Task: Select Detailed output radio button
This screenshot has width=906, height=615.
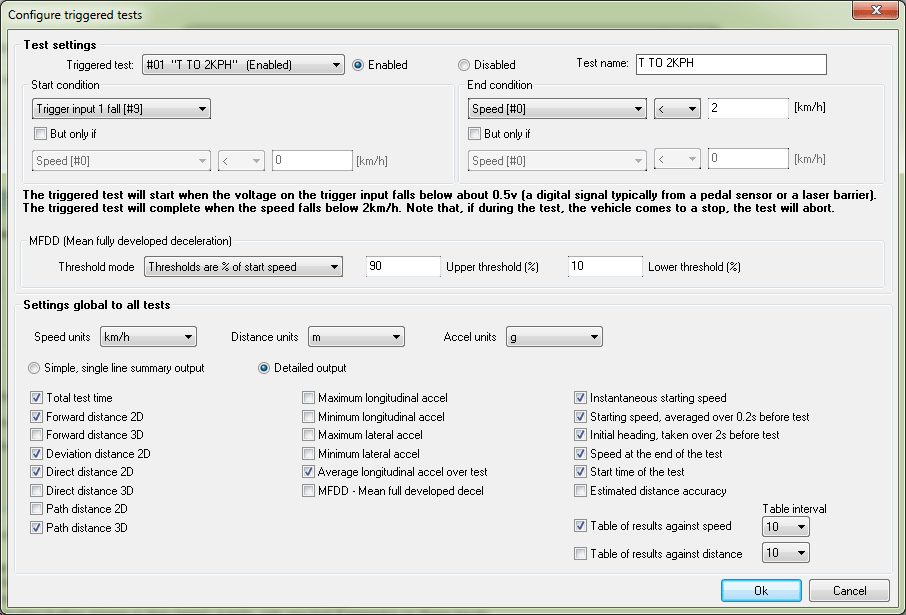Action: [264, 368]
